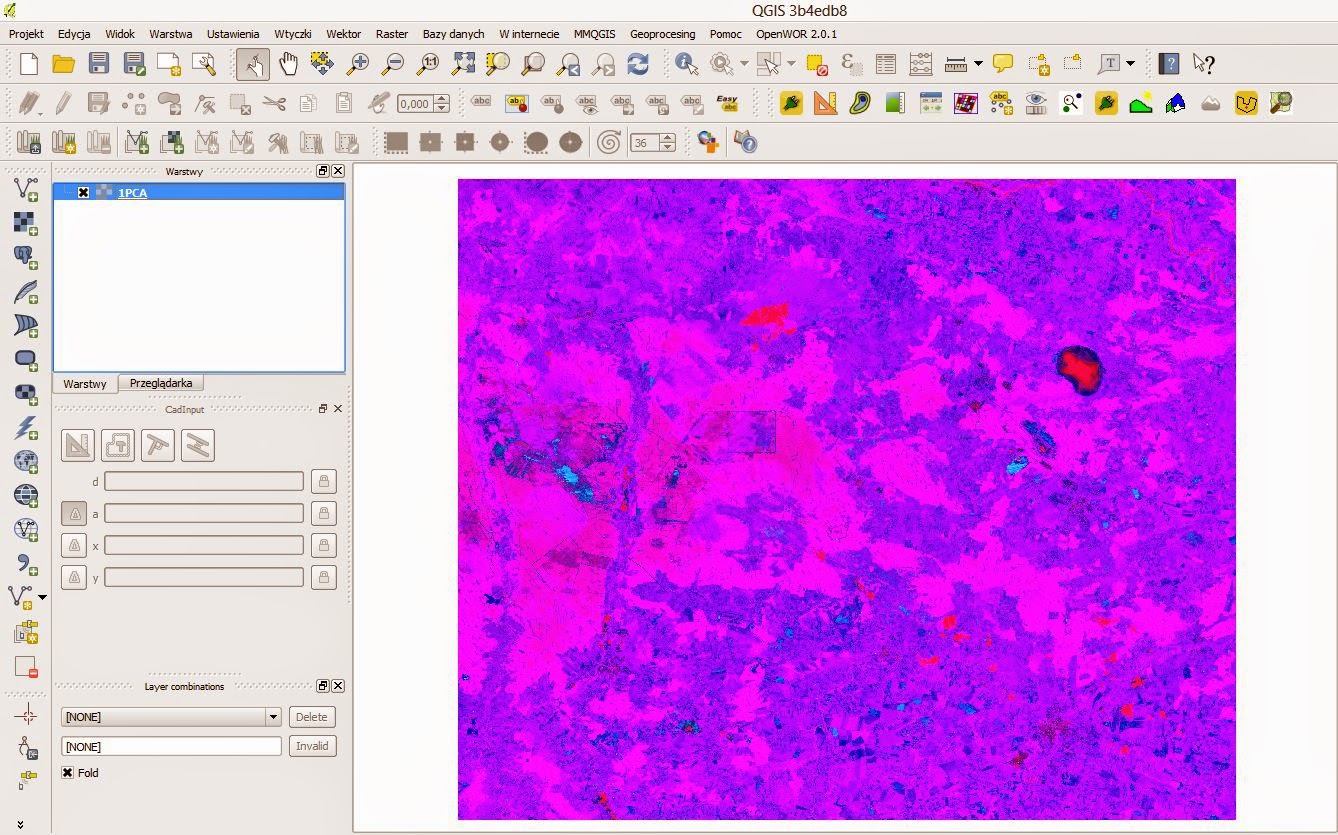Select the Identify Features tool
This screenshot has height=835, width=1338.
(x=686, y=65)
